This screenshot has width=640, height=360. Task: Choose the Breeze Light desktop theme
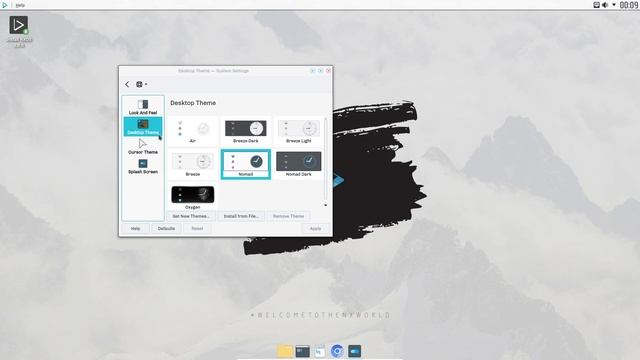(299, 131)
